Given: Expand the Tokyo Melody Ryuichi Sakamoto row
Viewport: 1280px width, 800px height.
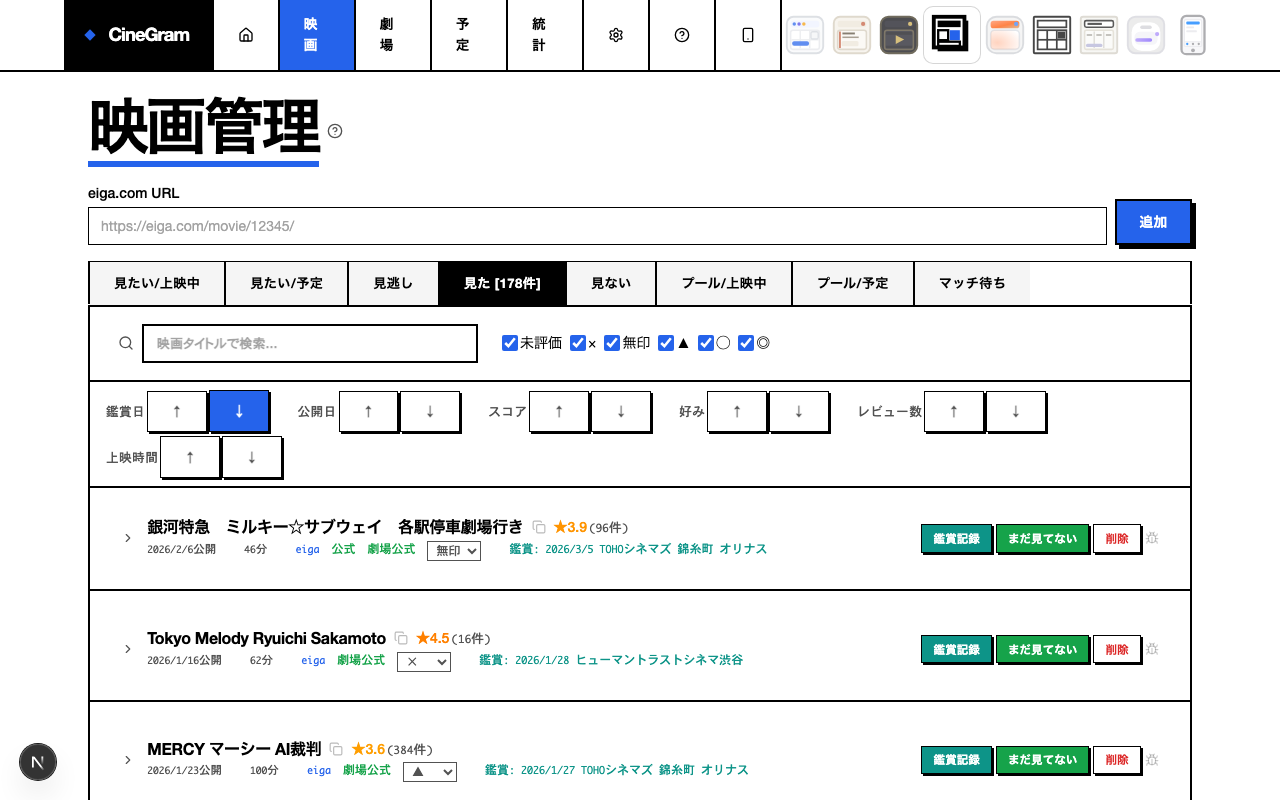Looking at the screenshot, I should (128, 649).
